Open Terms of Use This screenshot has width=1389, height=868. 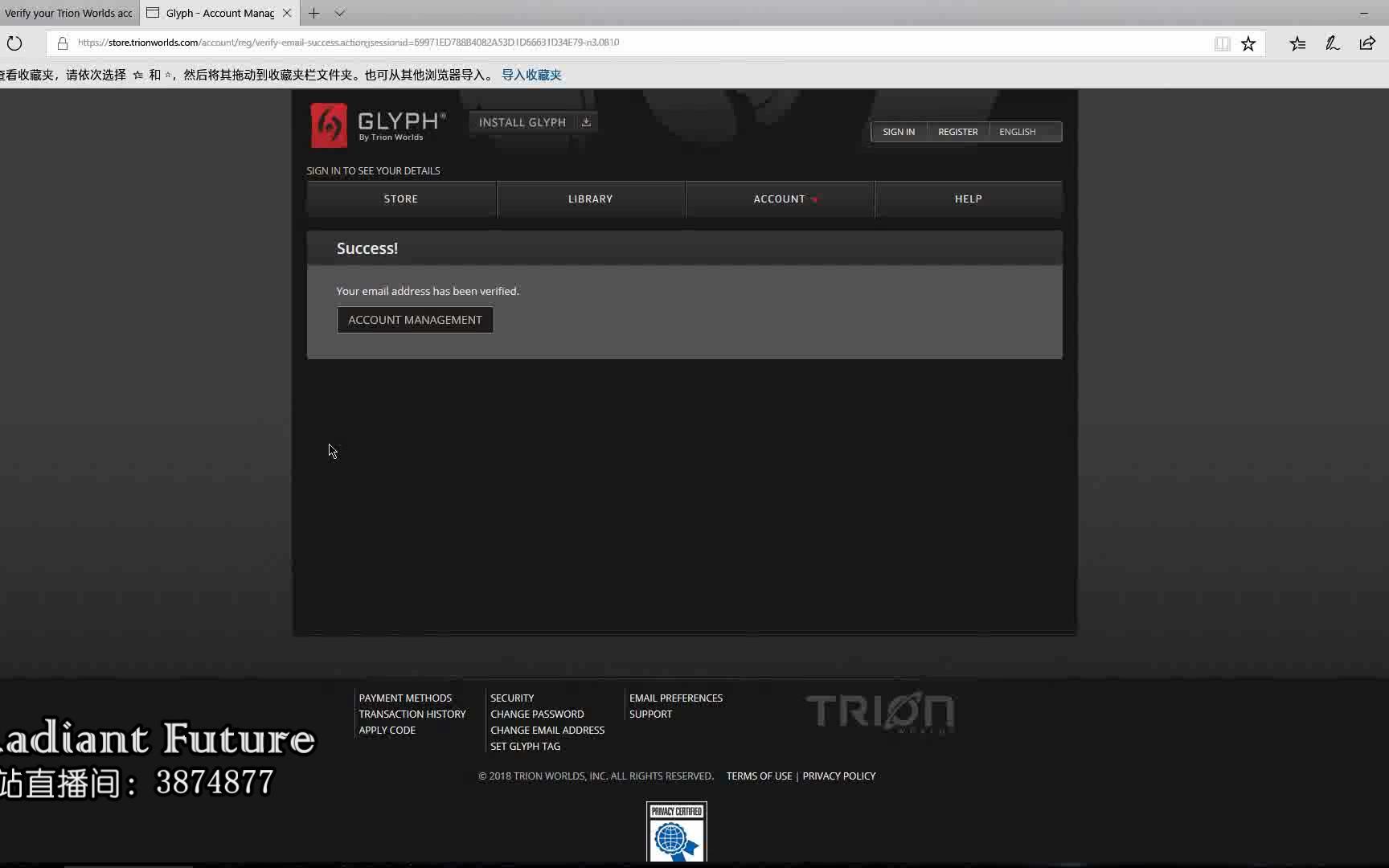point(759,776)
